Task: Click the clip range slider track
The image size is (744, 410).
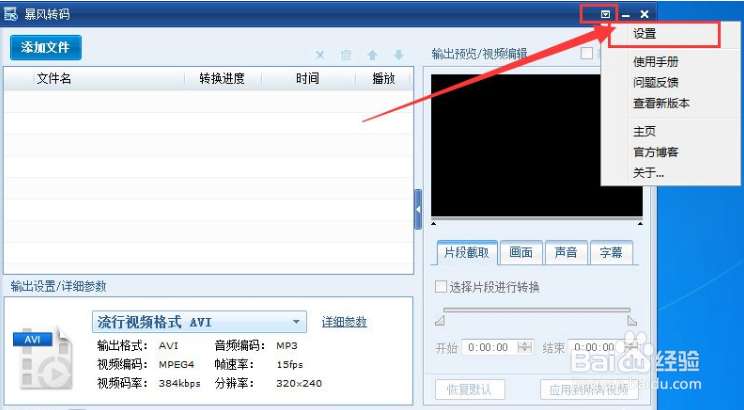Action: pyautogui.click(x=537, y=310)
